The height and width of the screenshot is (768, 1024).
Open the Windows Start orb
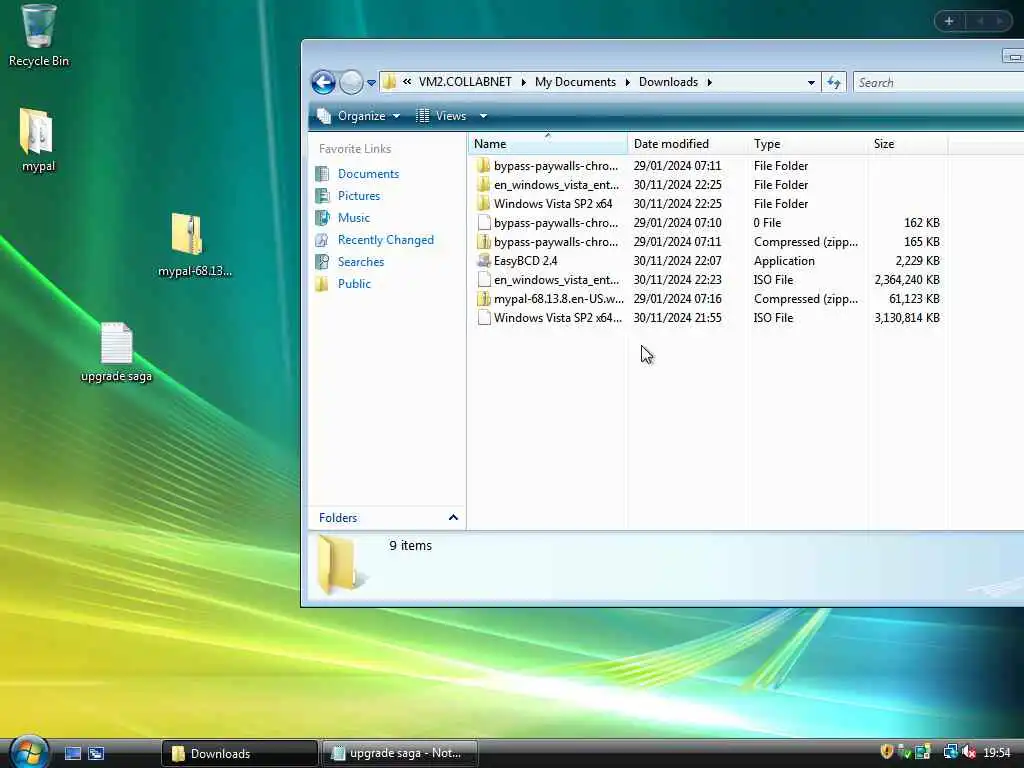coord(27,752)
